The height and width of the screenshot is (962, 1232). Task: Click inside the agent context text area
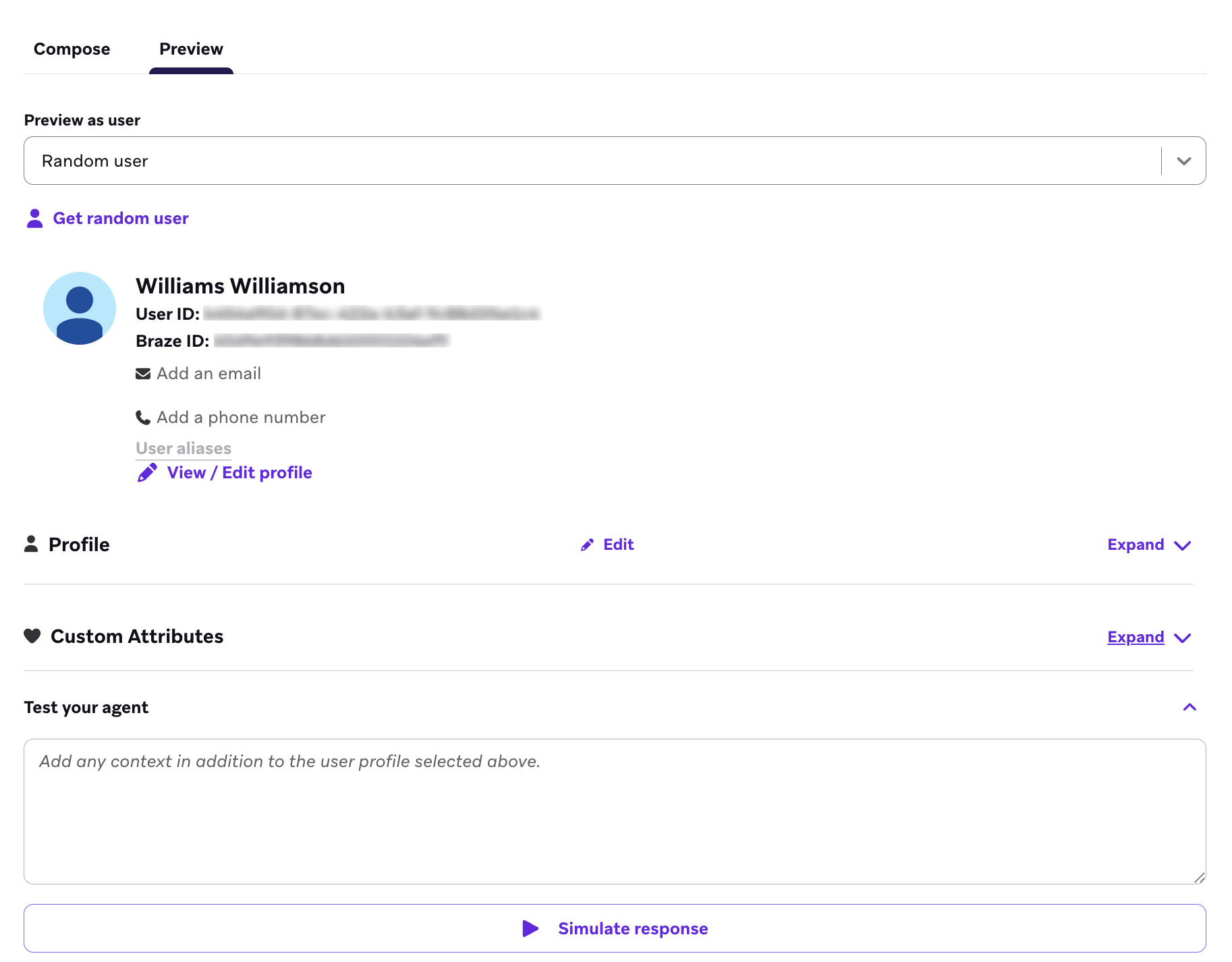pos(614,810)
